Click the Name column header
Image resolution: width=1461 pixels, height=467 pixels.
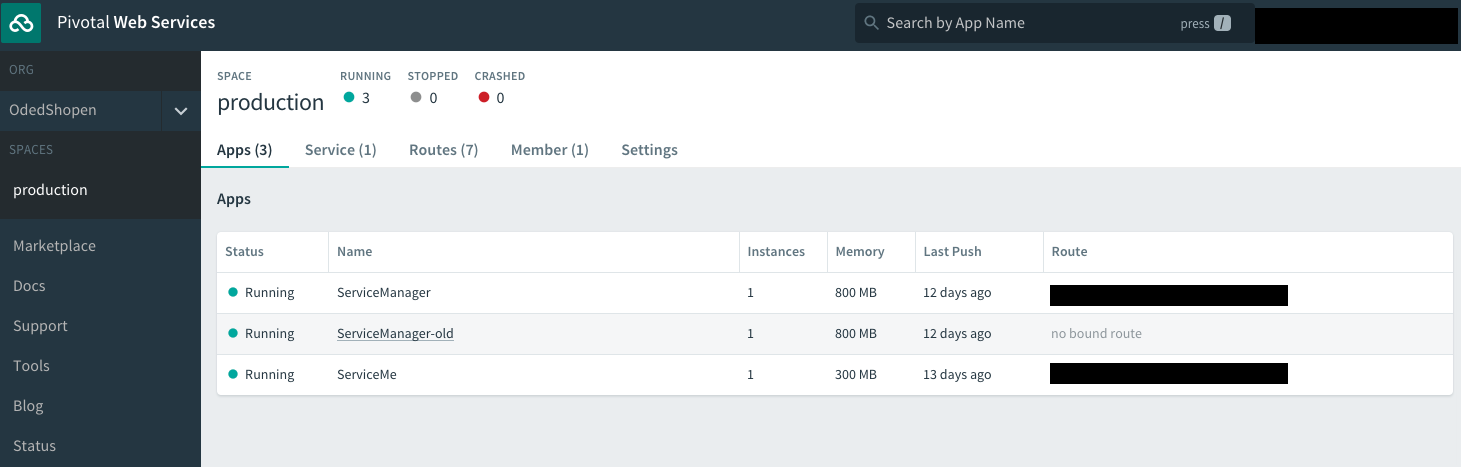[x=355, y=252]
